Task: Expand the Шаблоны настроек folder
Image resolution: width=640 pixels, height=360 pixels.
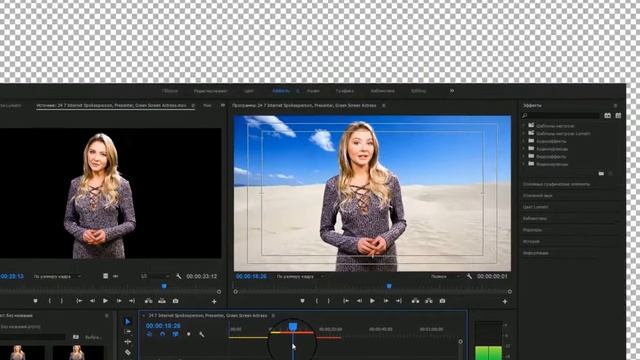Action: pos(524,126)
